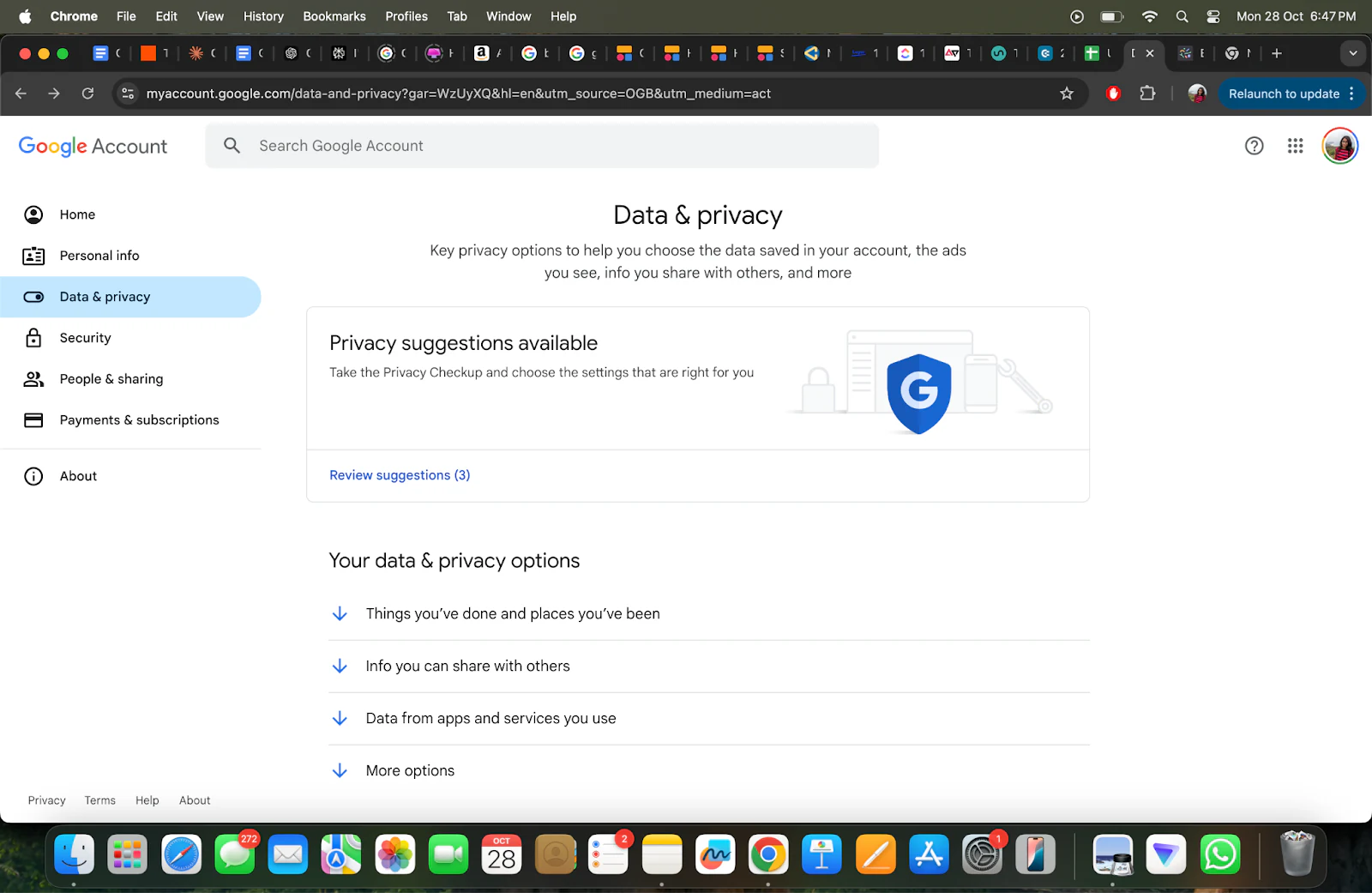This screenshot has width=1372, height=893.
Task: Open the Terms footer link
Action: [99, 800]
